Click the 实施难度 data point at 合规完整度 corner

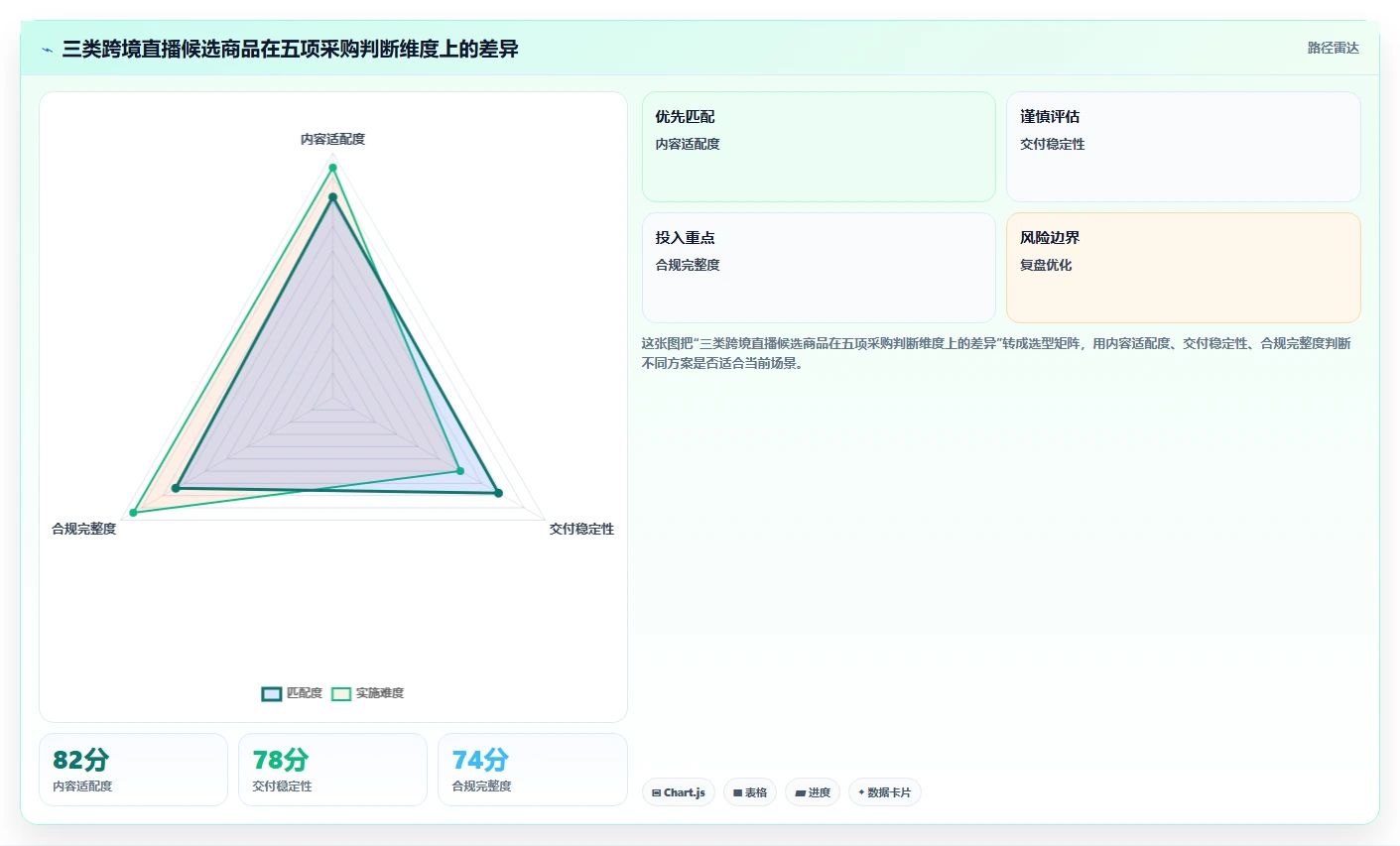tap(133, 513)
